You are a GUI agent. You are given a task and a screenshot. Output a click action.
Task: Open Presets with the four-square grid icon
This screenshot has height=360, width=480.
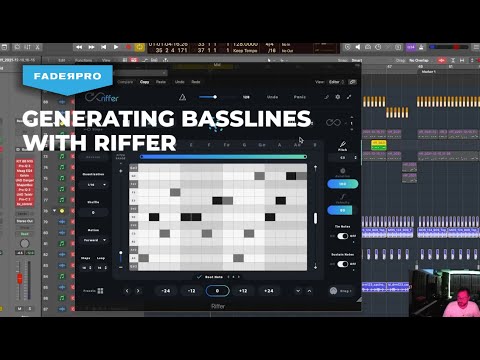tap(100, 291)
